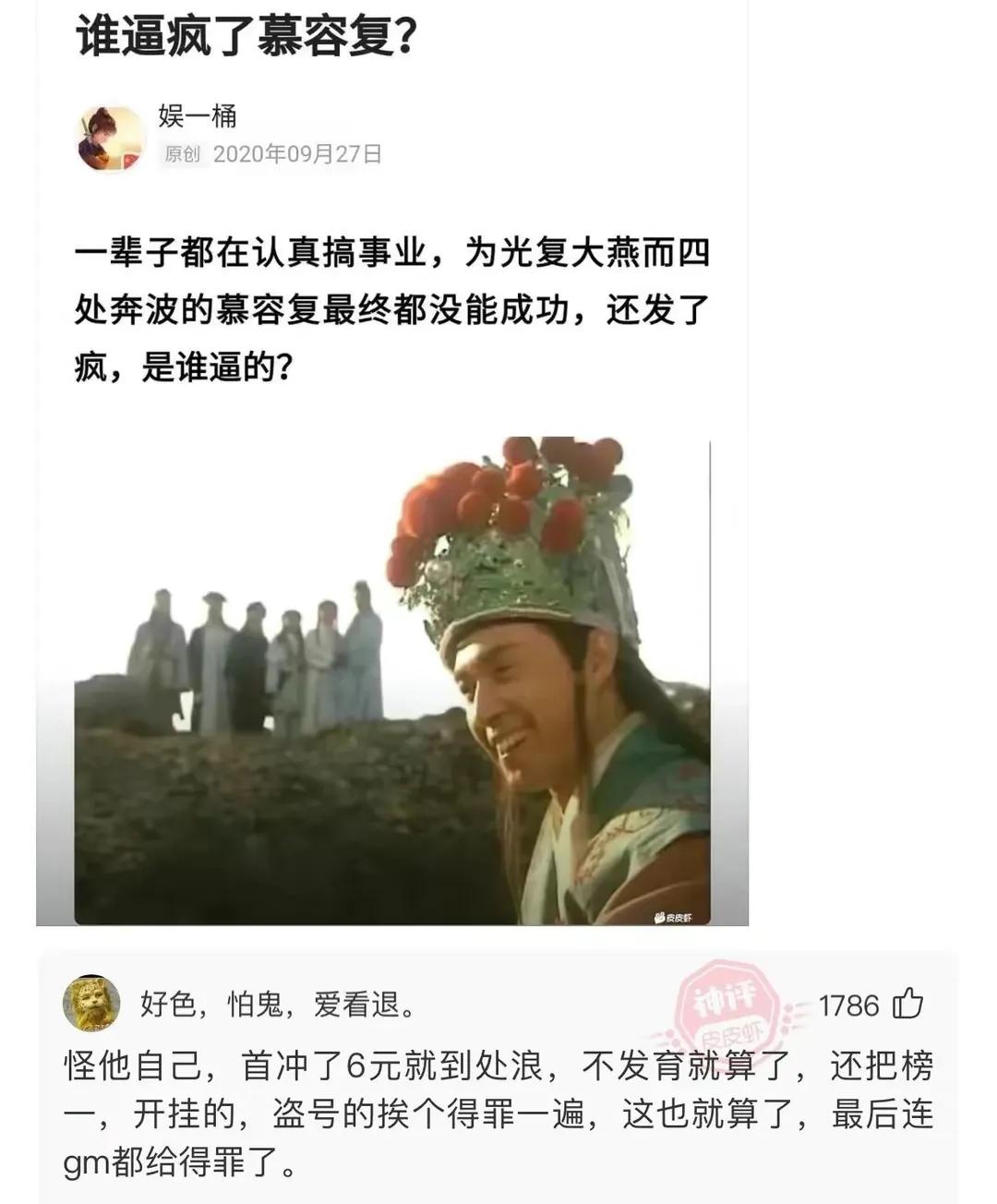
Task: Tap the article intro paragraph about 光复大燕
Action: click(x=392, y=311)
